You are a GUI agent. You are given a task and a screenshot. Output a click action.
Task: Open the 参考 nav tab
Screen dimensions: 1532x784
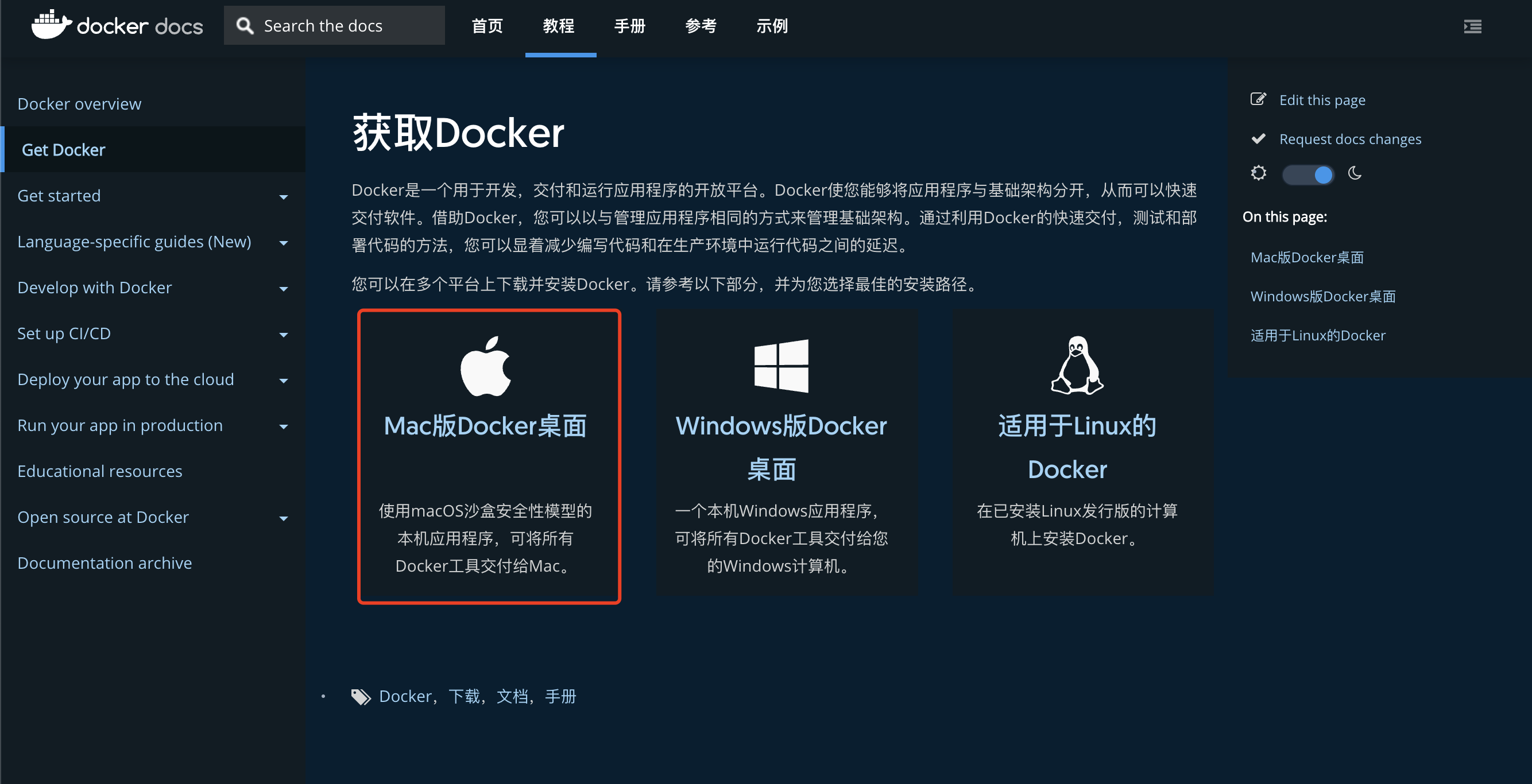[701, 26]
